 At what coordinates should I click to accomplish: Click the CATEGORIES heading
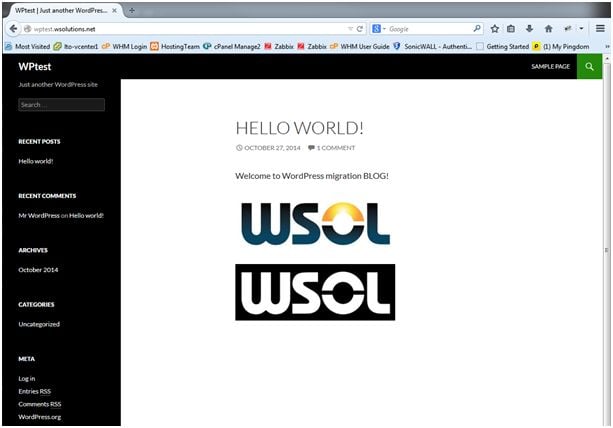point(36,304)
